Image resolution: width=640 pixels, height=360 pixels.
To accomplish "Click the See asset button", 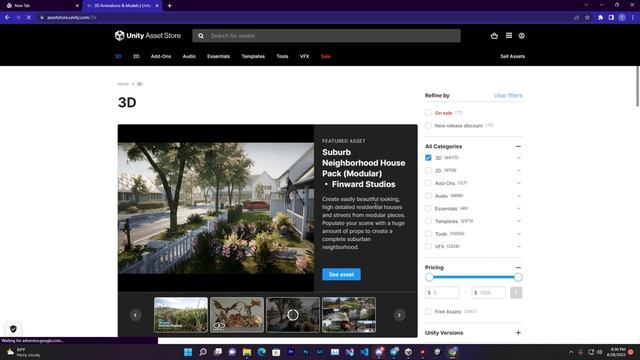I will pyautogui.click(x=341, y=274).
